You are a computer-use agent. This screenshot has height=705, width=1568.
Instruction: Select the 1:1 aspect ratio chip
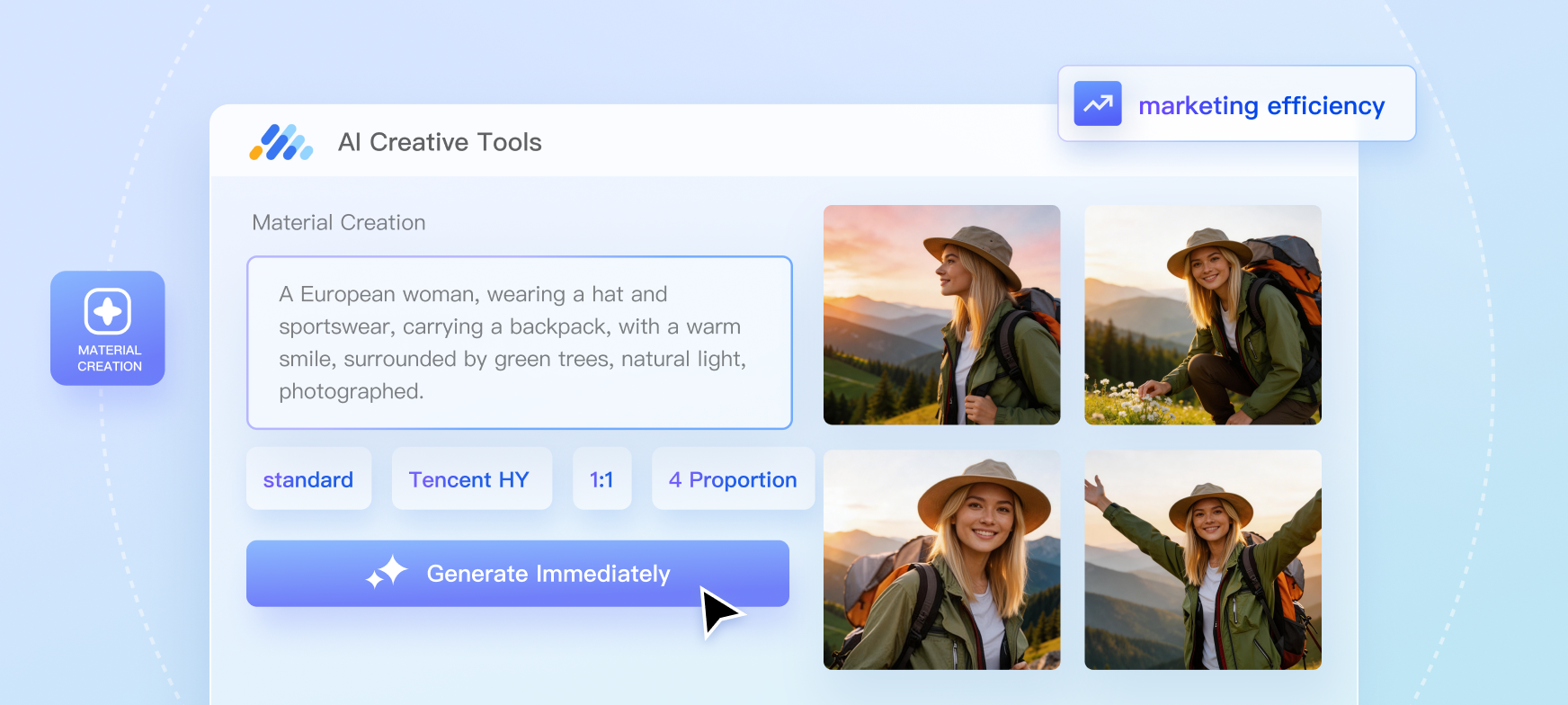601,479
